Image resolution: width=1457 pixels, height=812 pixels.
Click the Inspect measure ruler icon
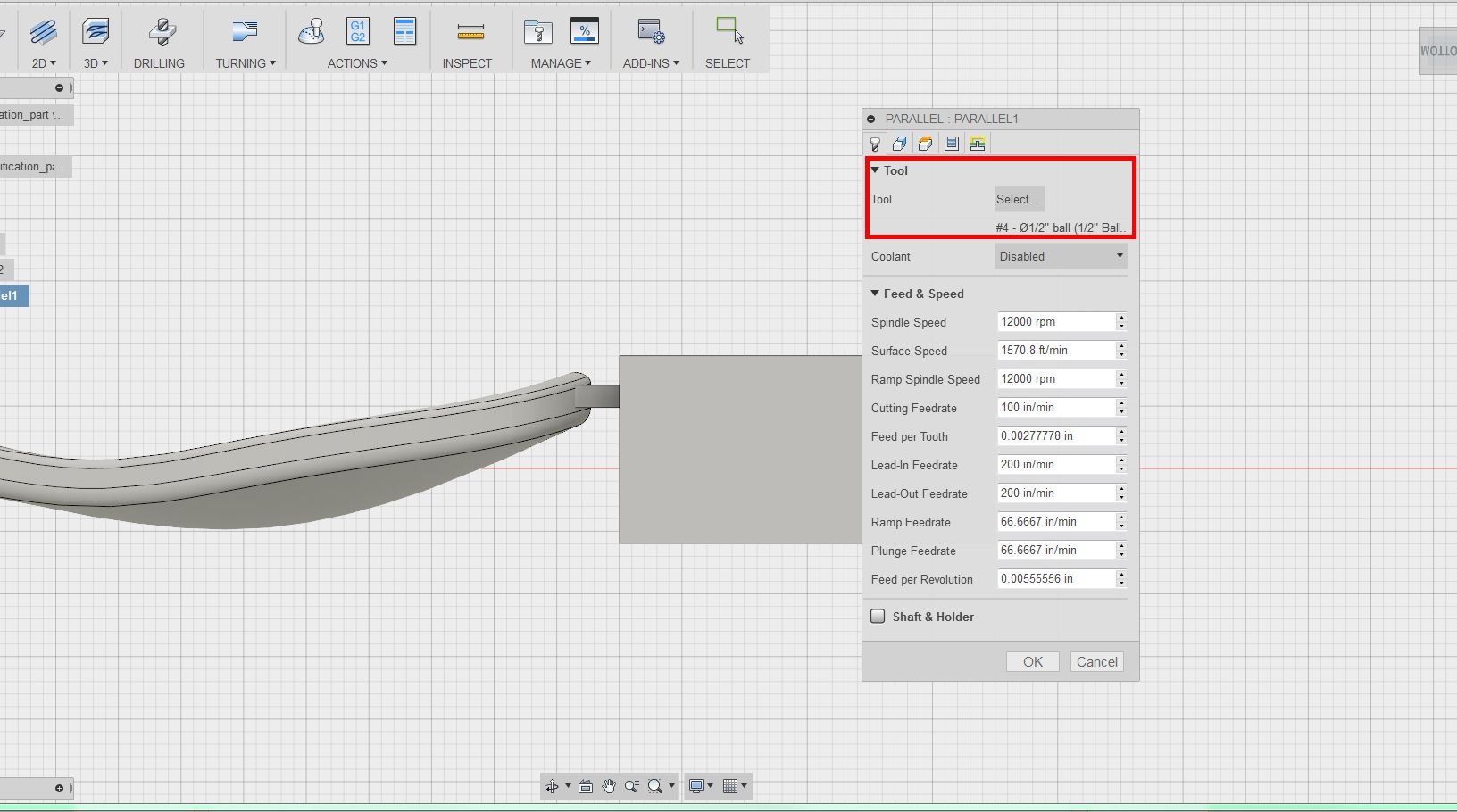470,31
